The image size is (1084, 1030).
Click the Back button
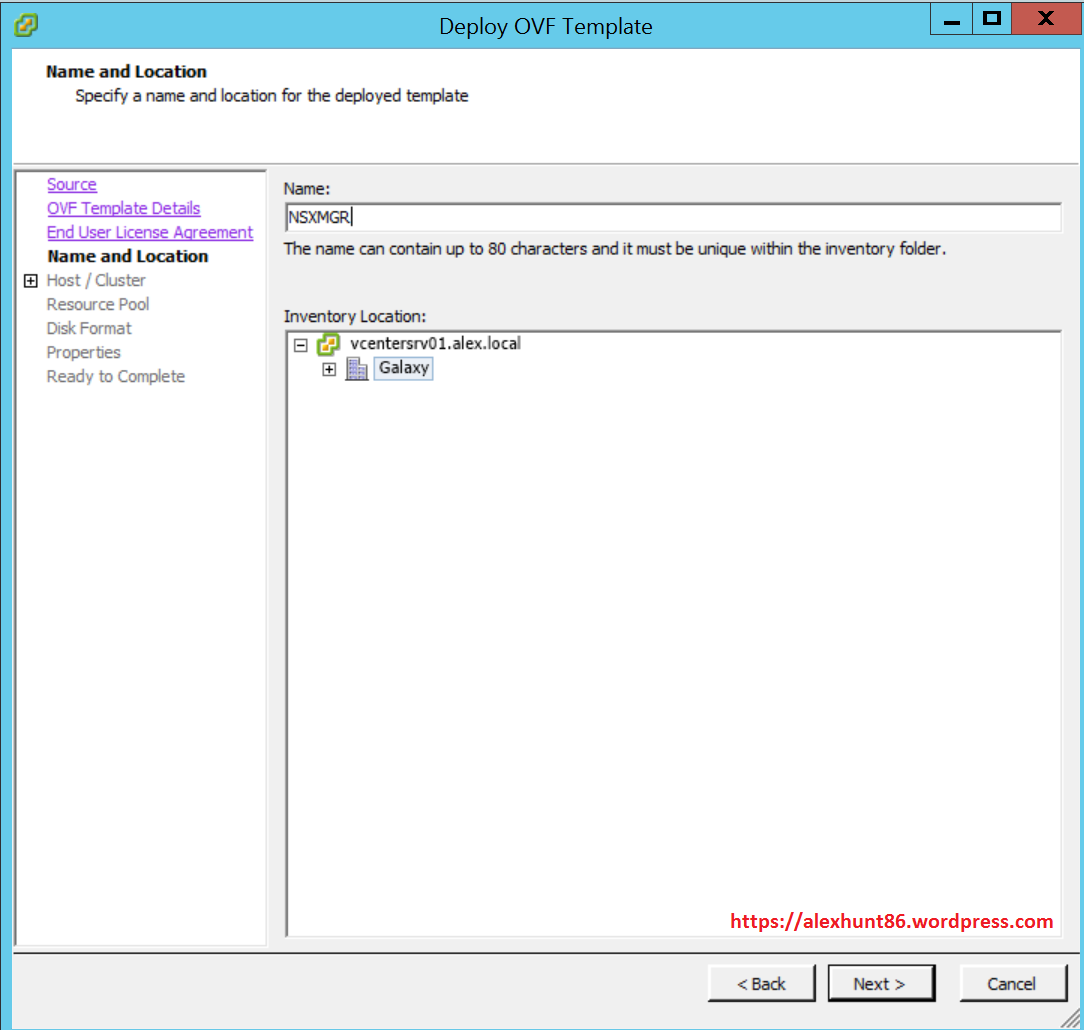pos(762,983)
